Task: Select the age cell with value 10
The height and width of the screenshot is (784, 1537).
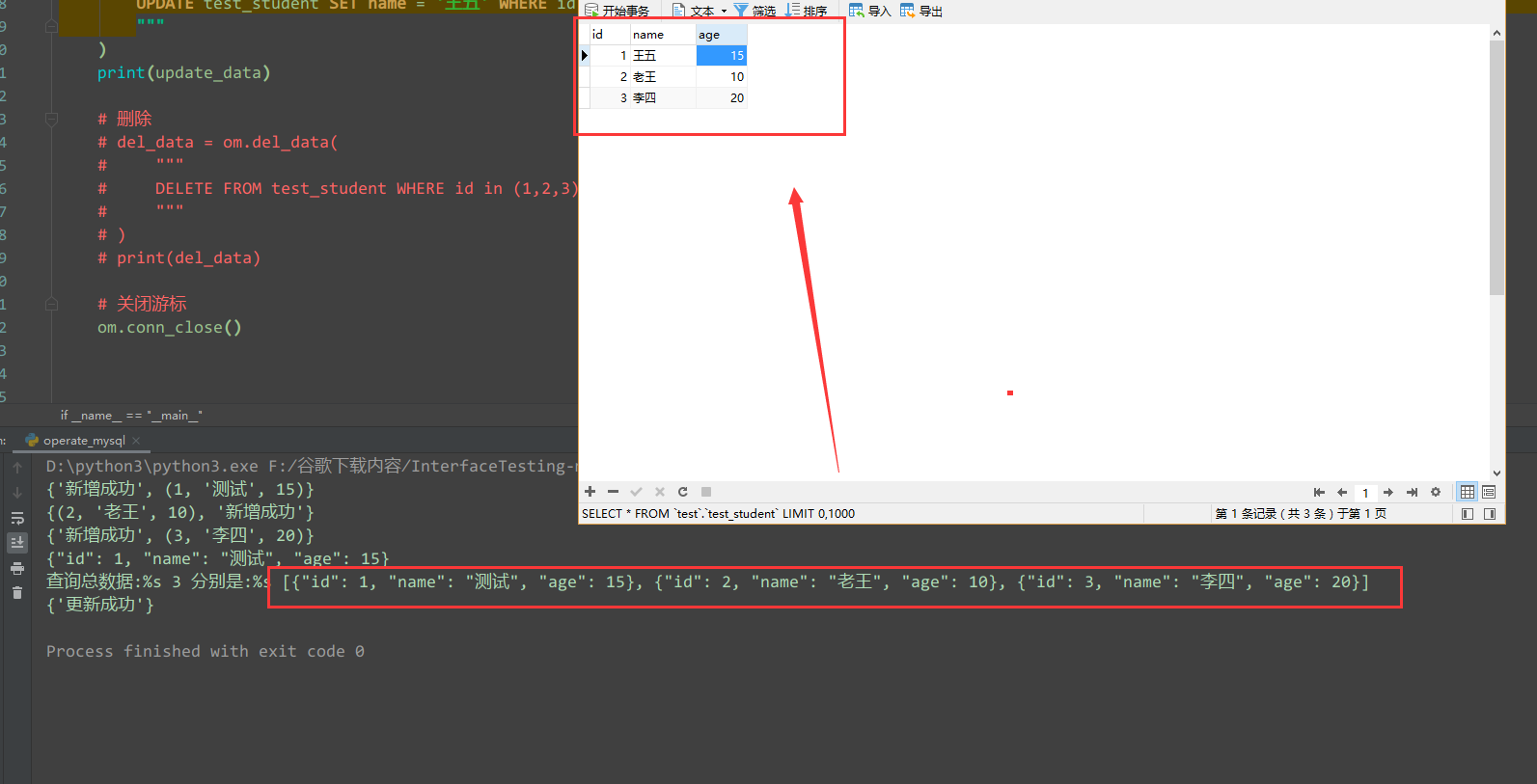Action: (x=722, y=77)
